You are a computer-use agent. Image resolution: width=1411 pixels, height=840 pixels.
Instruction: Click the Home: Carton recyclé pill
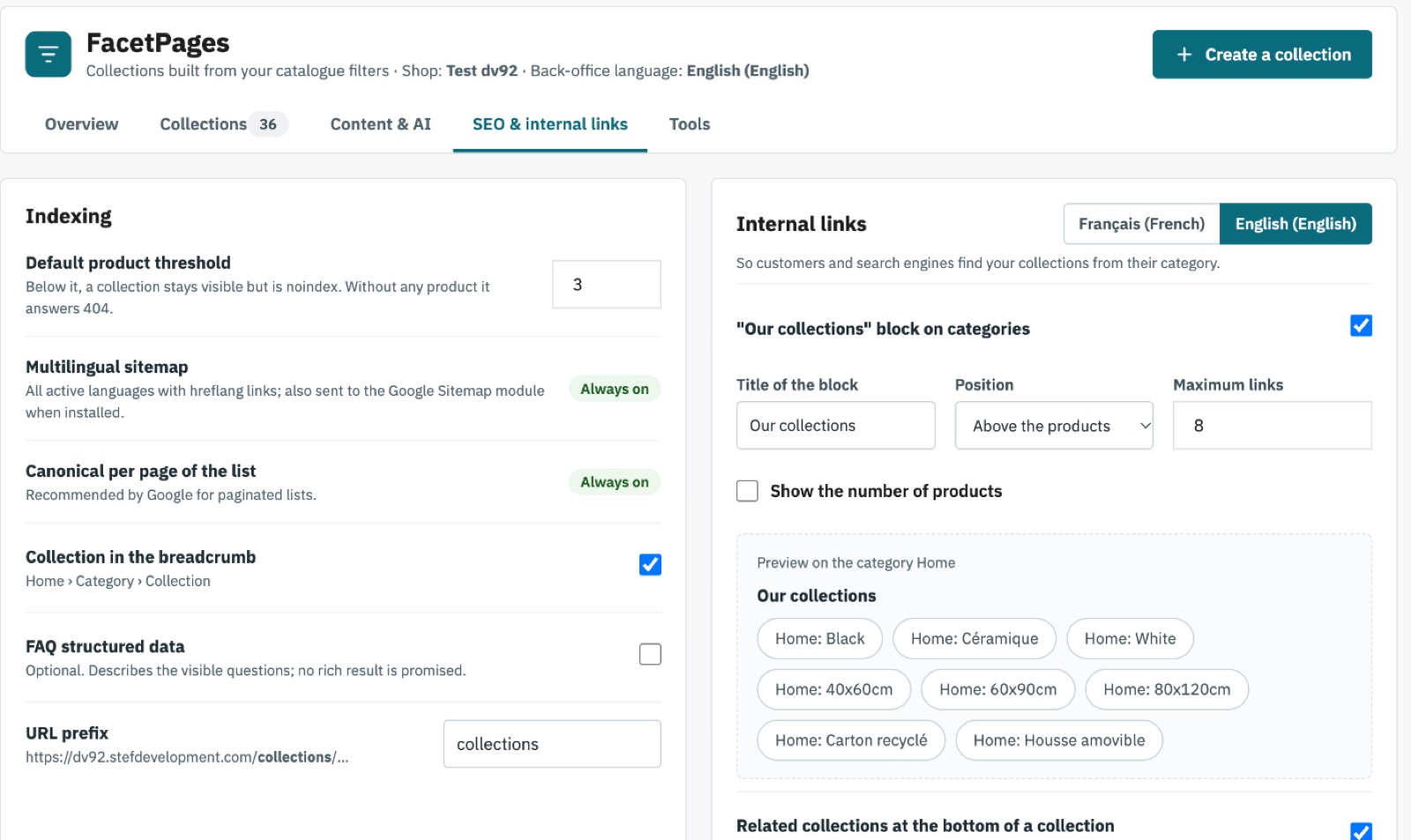click(x=851, y=740)
